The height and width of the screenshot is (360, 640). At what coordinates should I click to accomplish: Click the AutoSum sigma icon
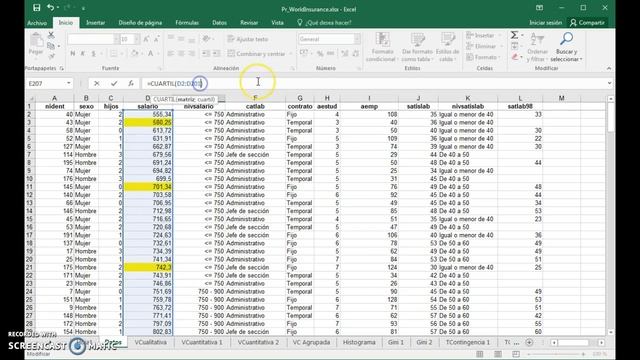click(x=515, y=35)
